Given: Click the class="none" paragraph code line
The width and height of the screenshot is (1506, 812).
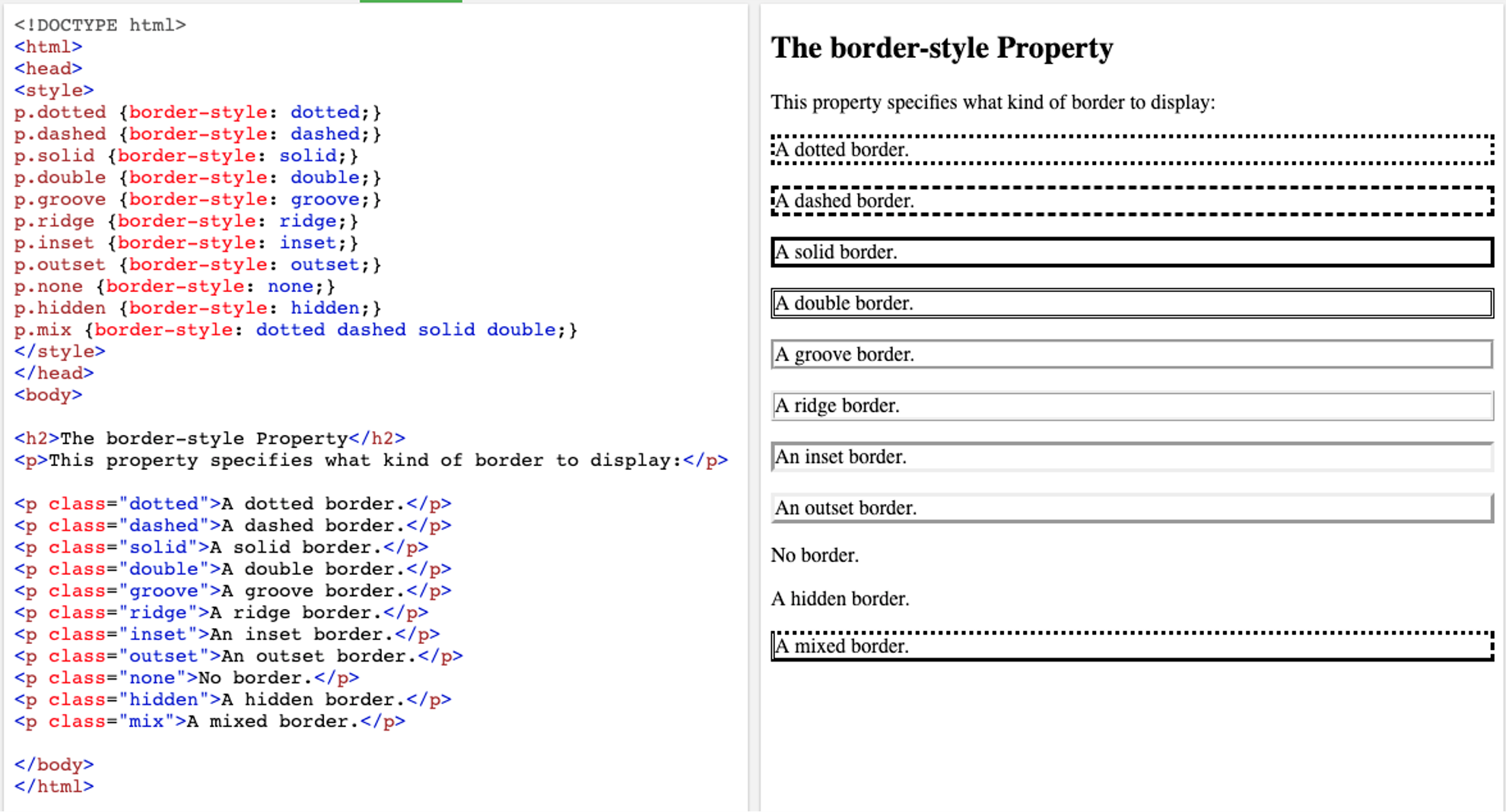Looking at the screenshot, I should [x=186, y=678].
